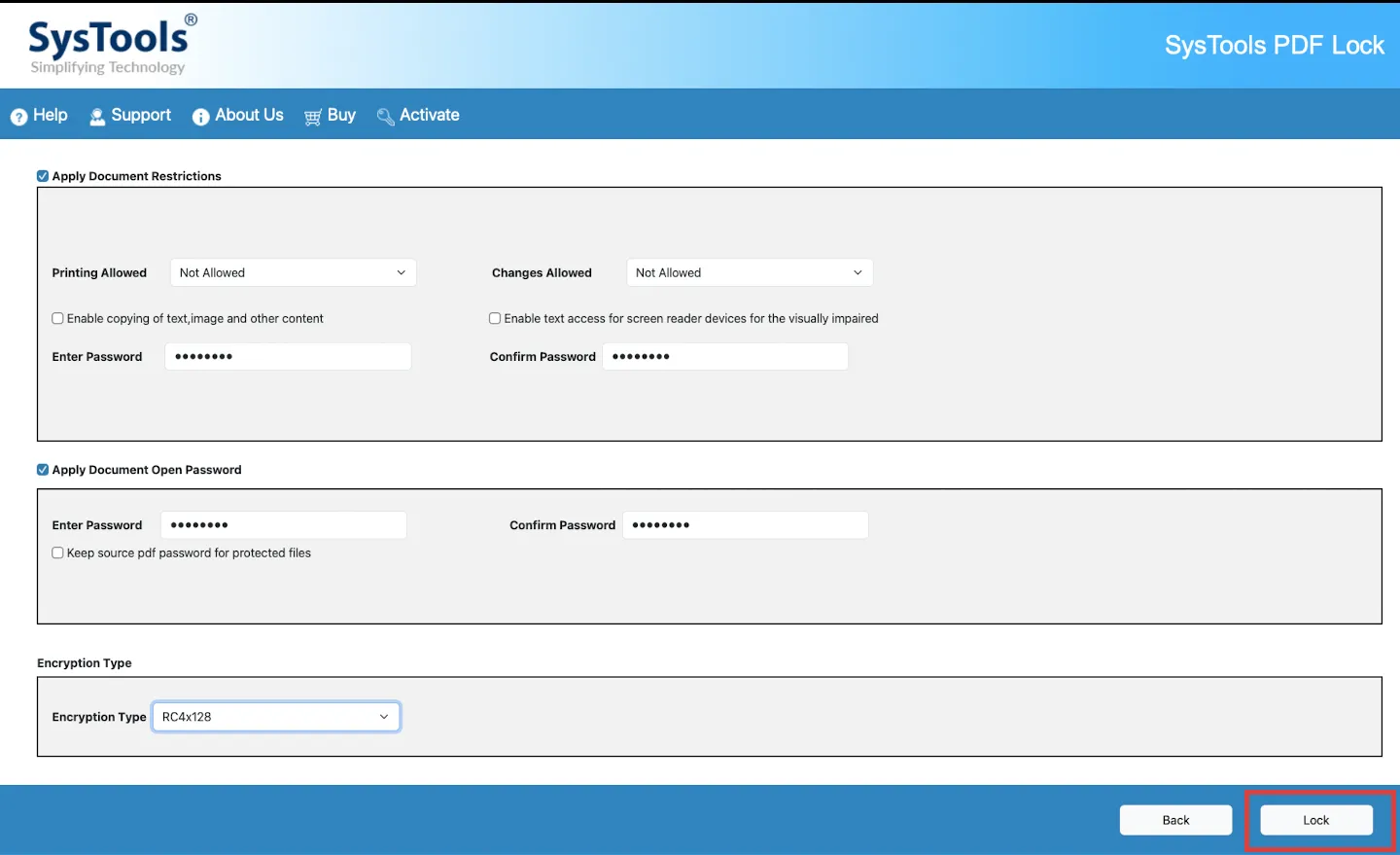Focus the open-password Confirm Password field
This screenshot has width=1400, height=855.
tap(746, 525)
